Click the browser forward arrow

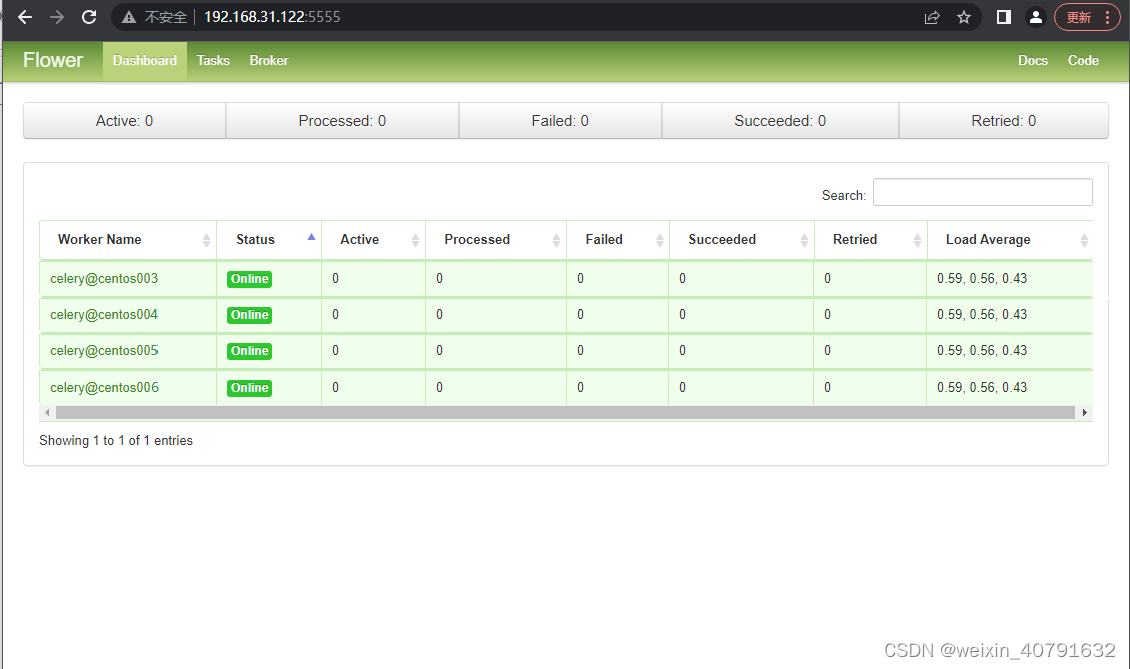click(57, 17)
